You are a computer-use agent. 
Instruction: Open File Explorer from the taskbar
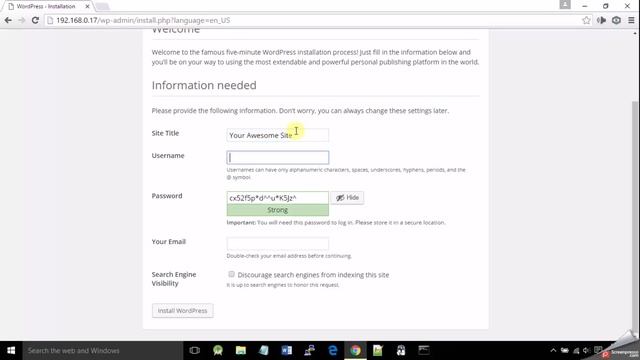click(x=241, y=350)
